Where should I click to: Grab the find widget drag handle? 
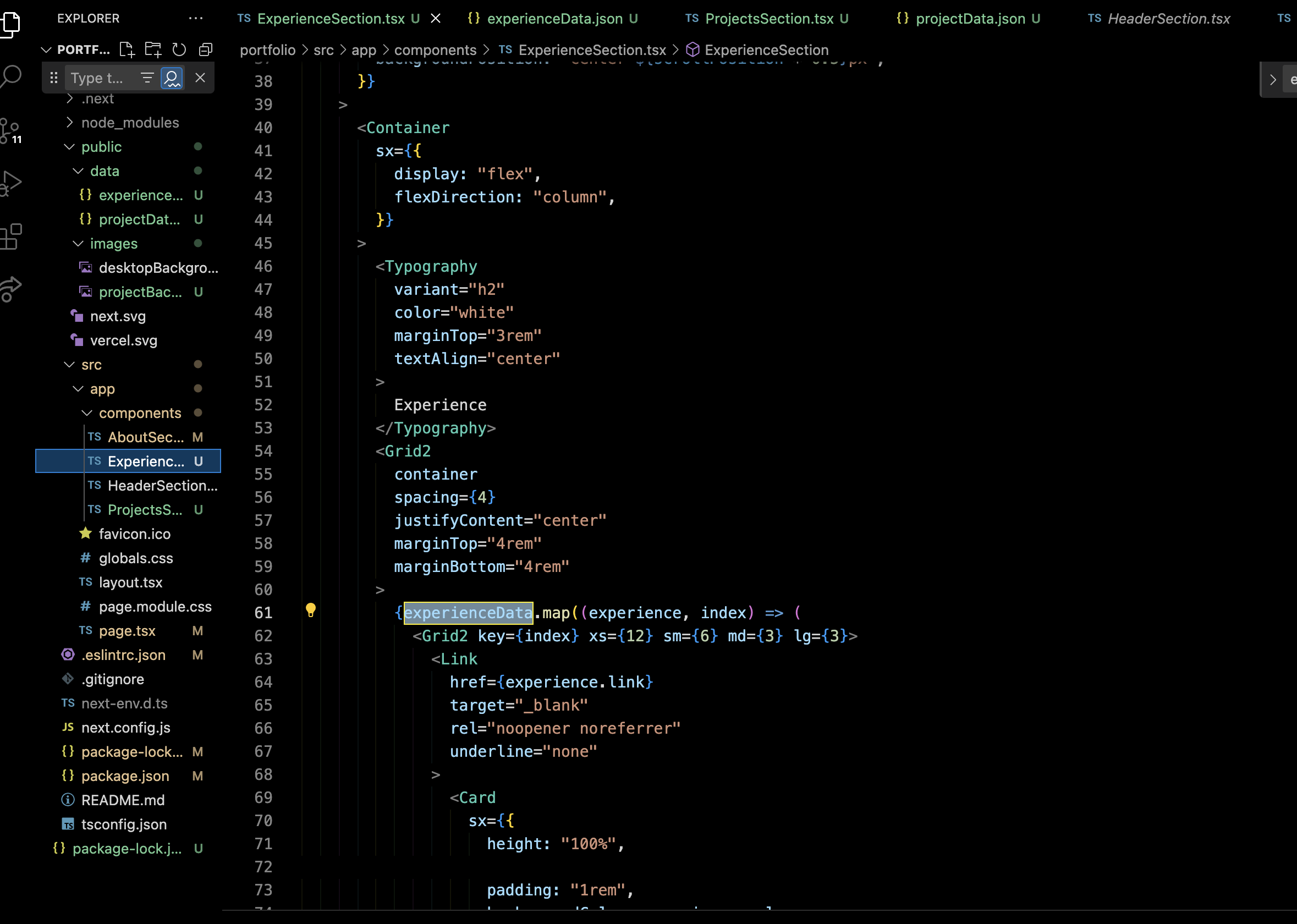click(x=53, y=78)
